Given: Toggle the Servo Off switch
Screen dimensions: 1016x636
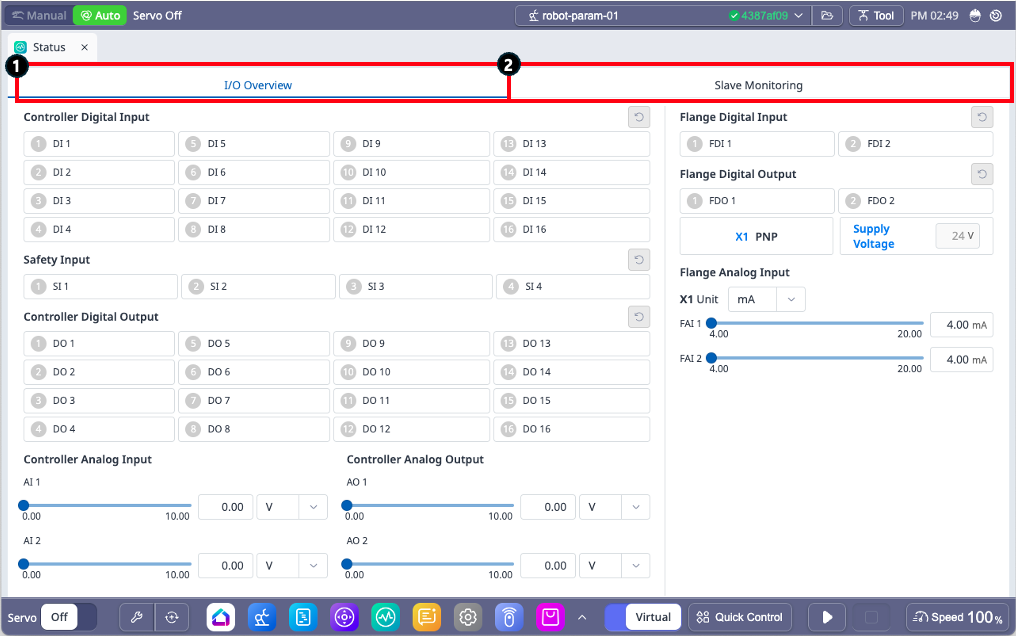Looking at the screenshot, I should click(72, 617).
